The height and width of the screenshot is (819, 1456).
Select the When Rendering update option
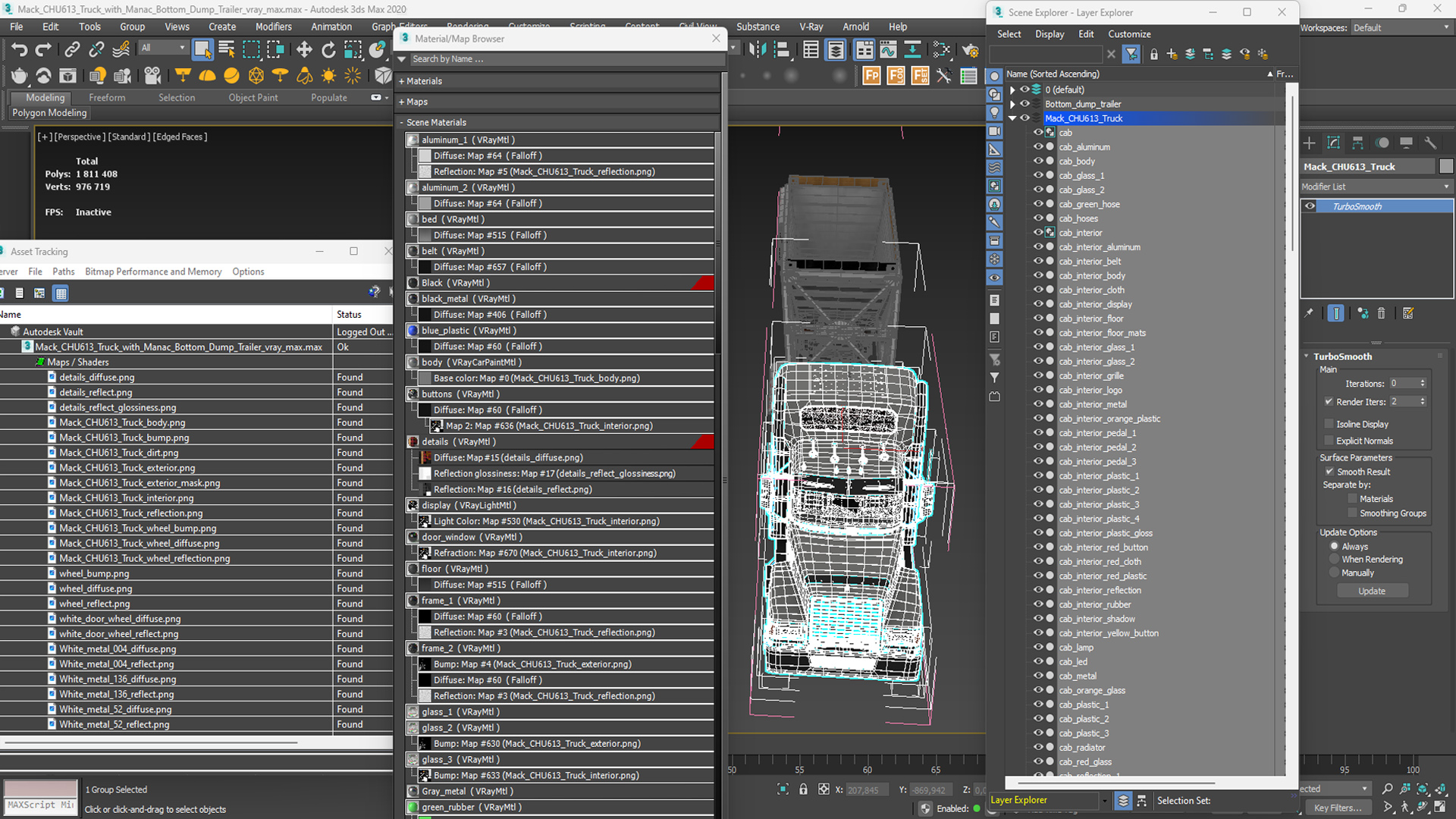(x=1334, y=560)
